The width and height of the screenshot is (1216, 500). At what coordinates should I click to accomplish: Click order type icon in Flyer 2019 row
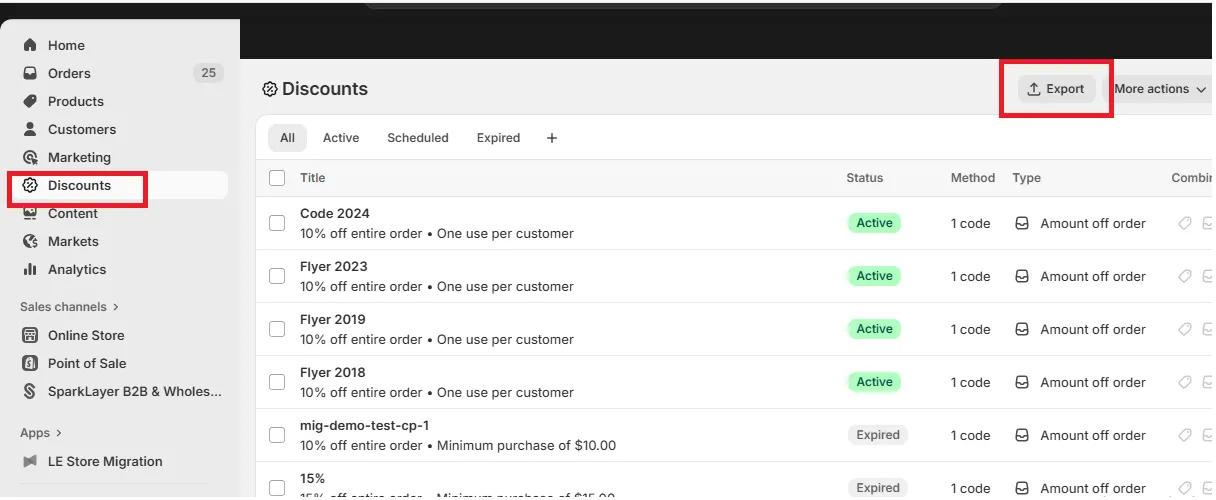1022,329
